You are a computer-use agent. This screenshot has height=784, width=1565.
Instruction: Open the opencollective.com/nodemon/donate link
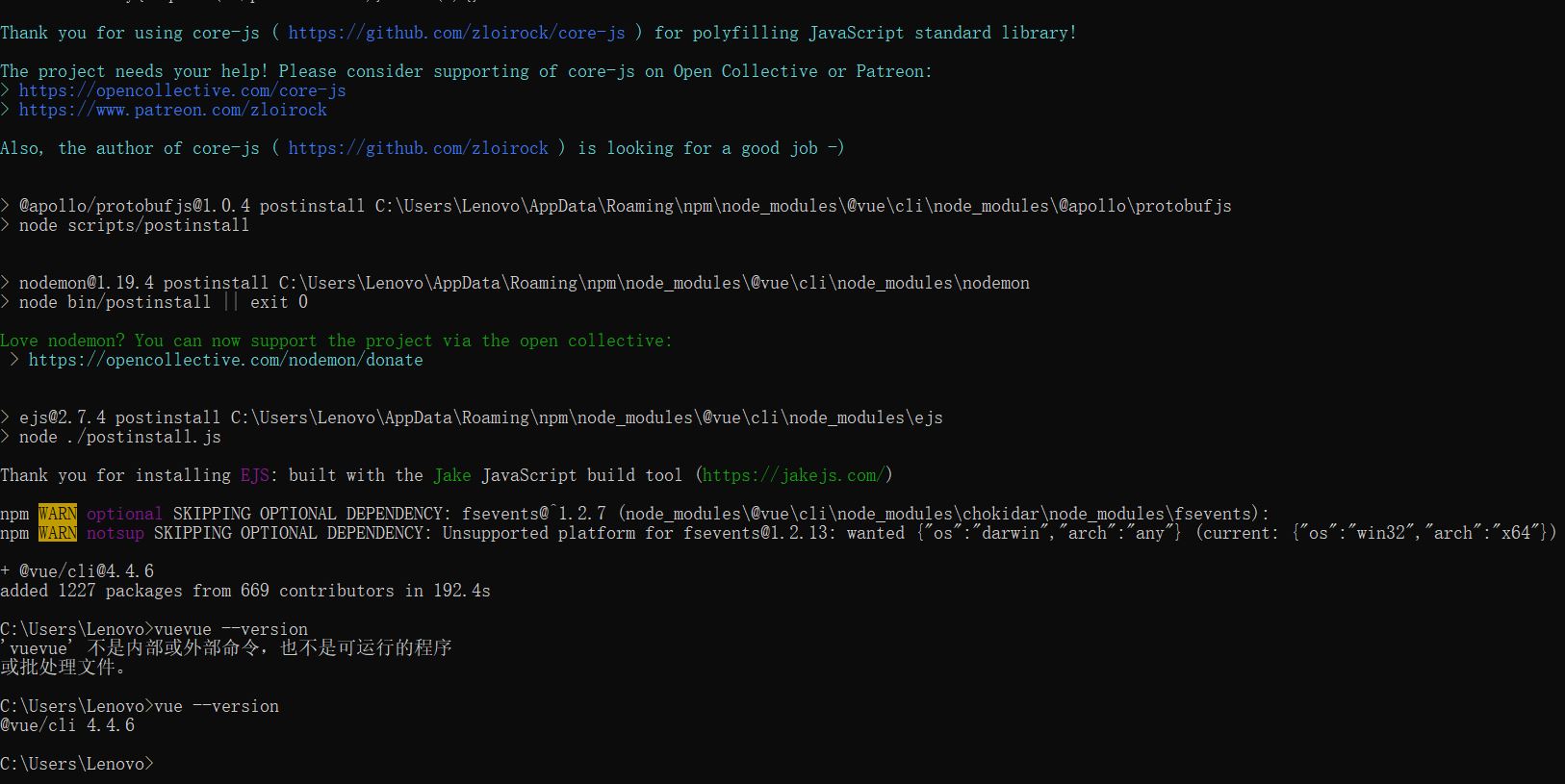click(225, 360)
